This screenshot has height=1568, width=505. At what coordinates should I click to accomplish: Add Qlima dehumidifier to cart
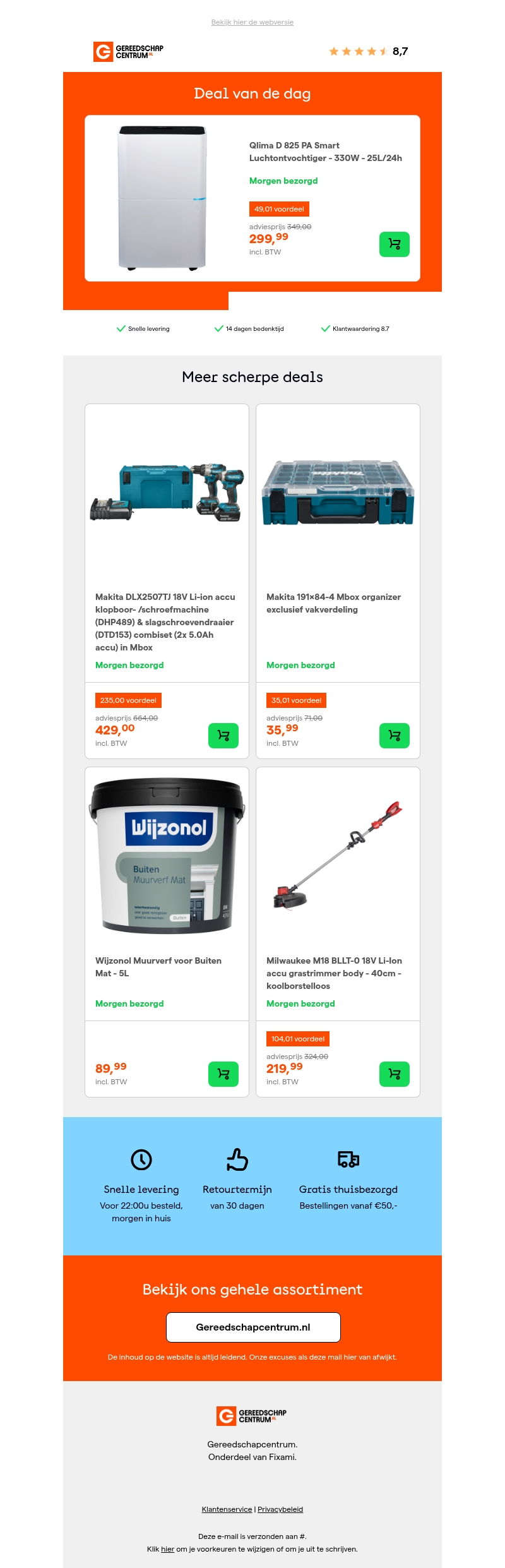click(x=395, y=244)
